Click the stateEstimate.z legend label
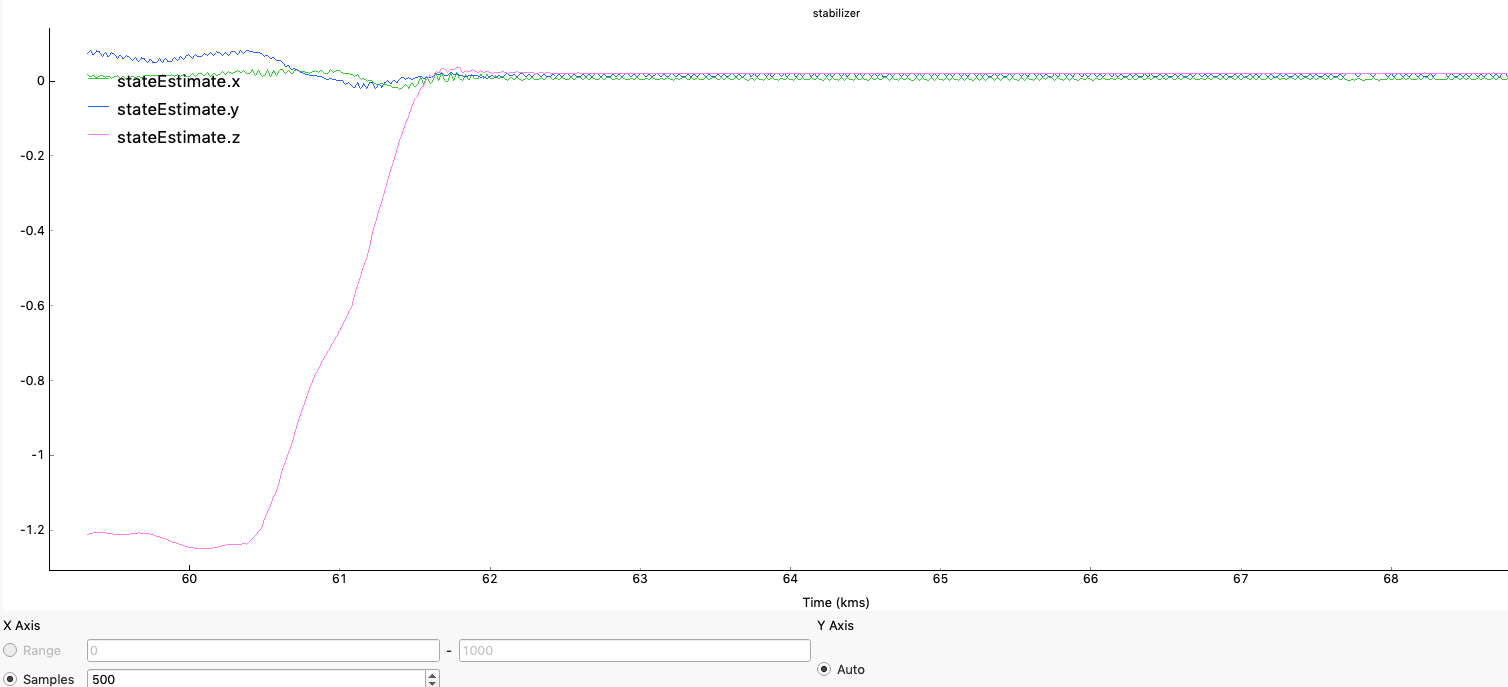 click(x=178, y=137)
